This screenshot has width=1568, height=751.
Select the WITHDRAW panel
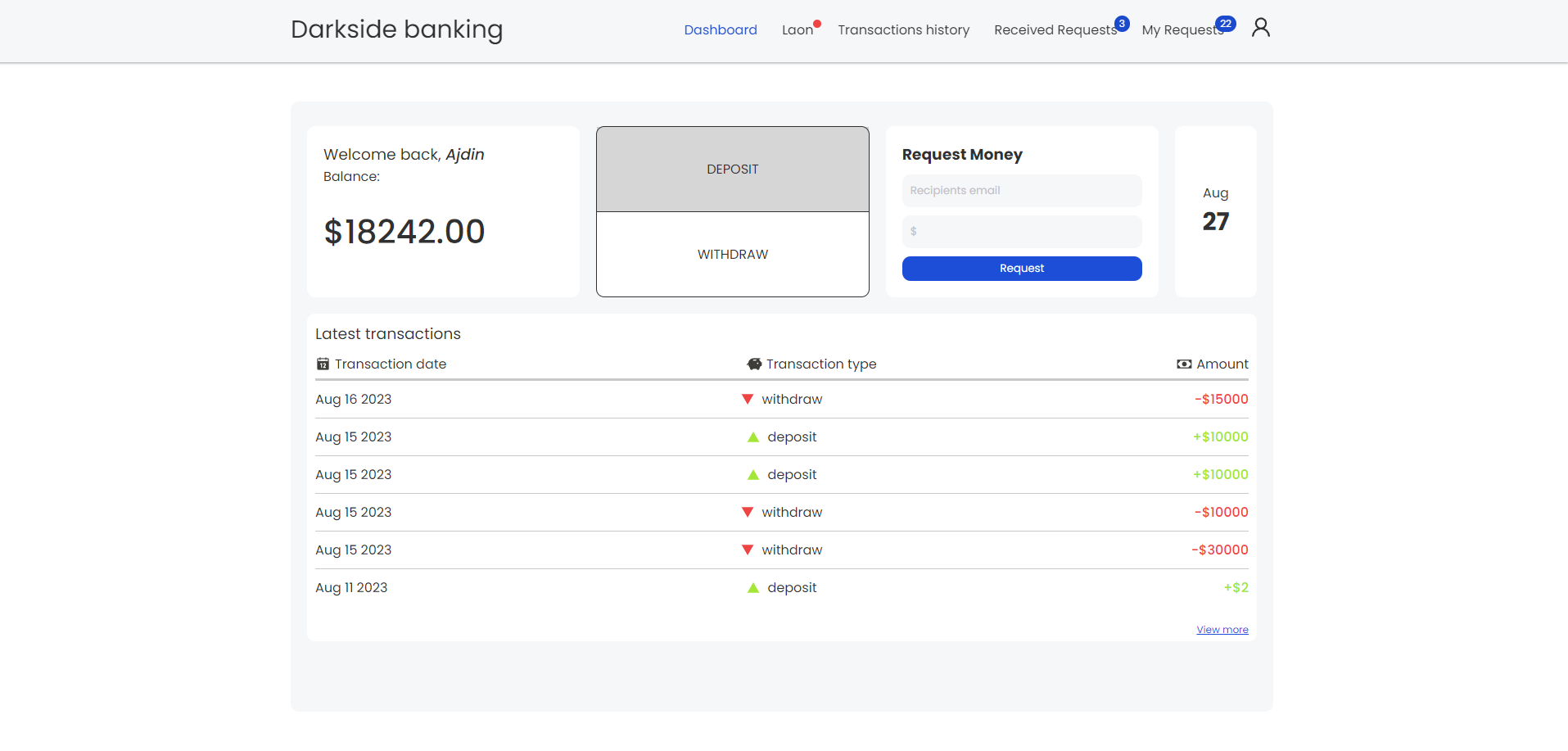(732, 254)
